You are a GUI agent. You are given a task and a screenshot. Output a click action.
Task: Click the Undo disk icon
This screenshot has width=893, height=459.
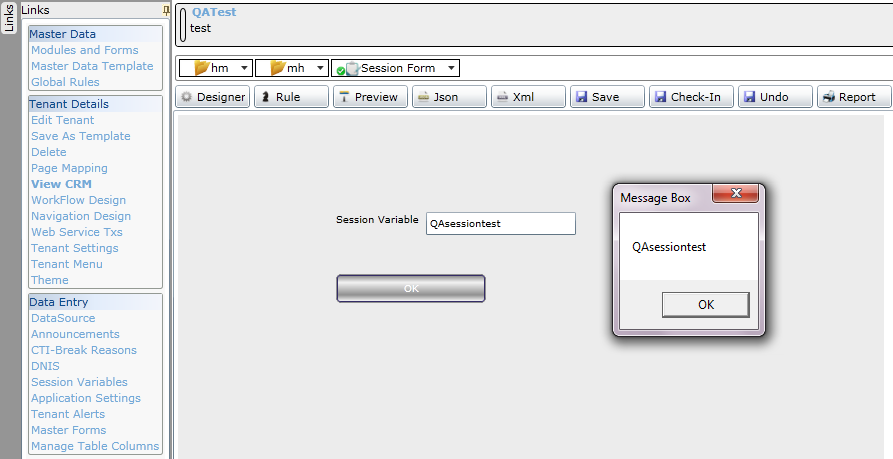[x=749, y=97]
